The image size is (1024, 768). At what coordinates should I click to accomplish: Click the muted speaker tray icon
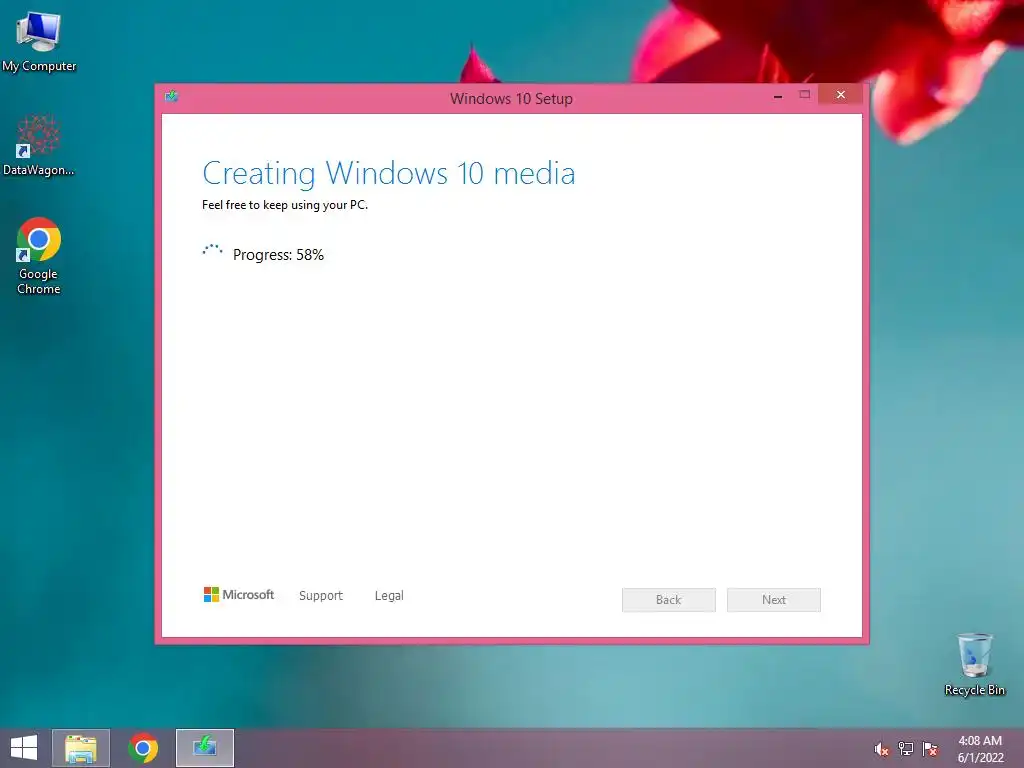881,749
